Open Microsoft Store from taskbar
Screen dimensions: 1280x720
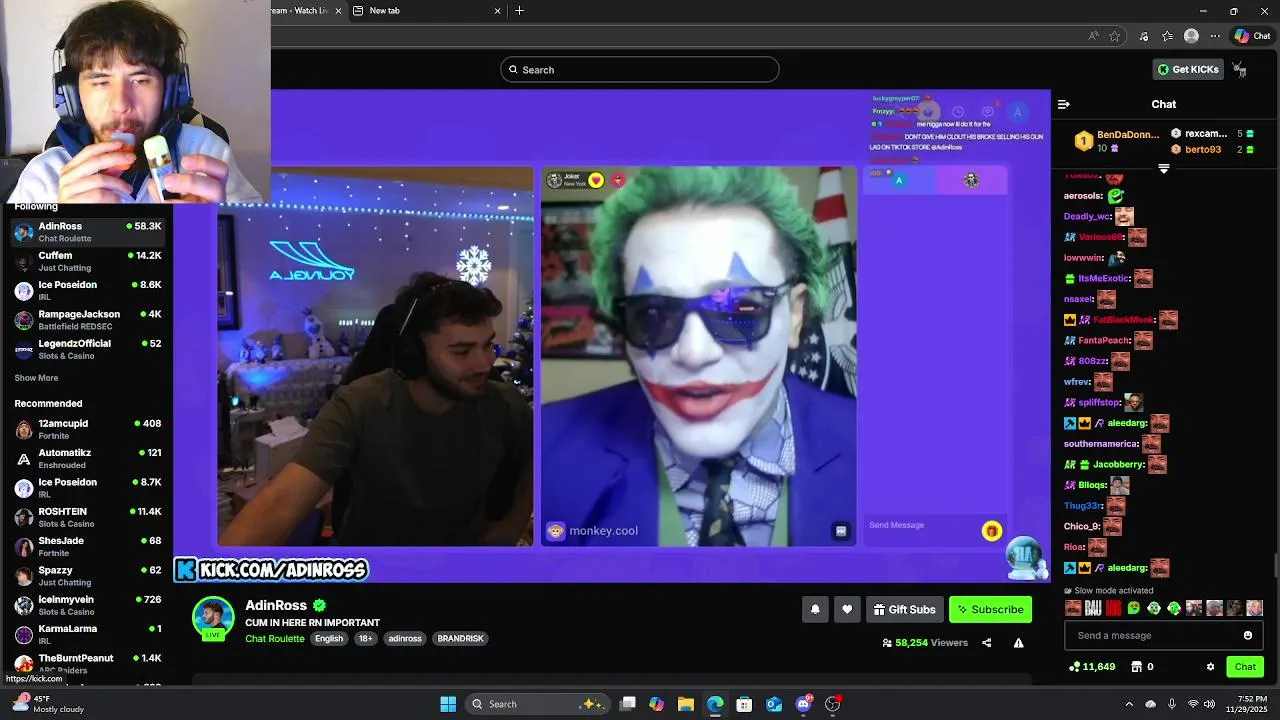tap(744, 704)
